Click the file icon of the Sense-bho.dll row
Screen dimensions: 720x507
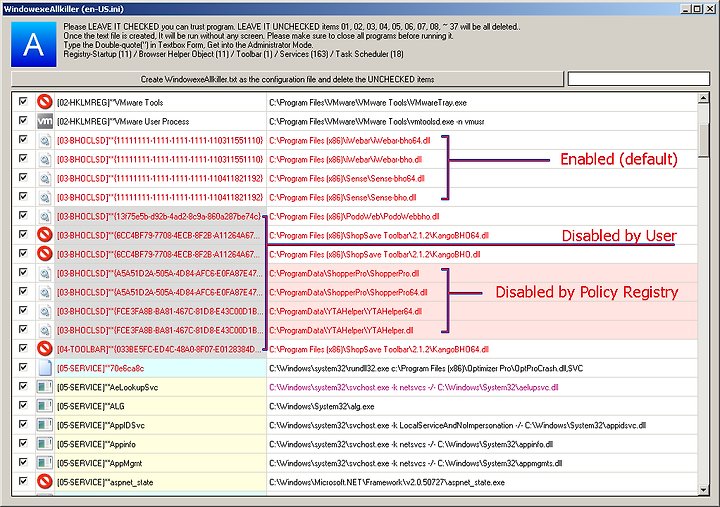[x=45, y=197]
